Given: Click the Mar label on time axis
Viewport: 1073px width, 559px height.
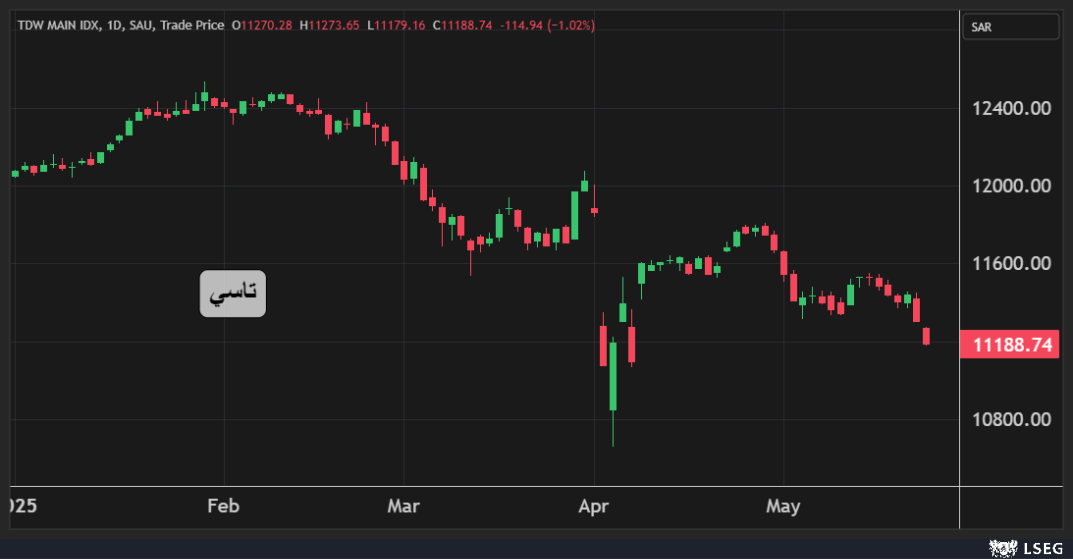Looking at the screenshot, I should [x=403, y=506].
